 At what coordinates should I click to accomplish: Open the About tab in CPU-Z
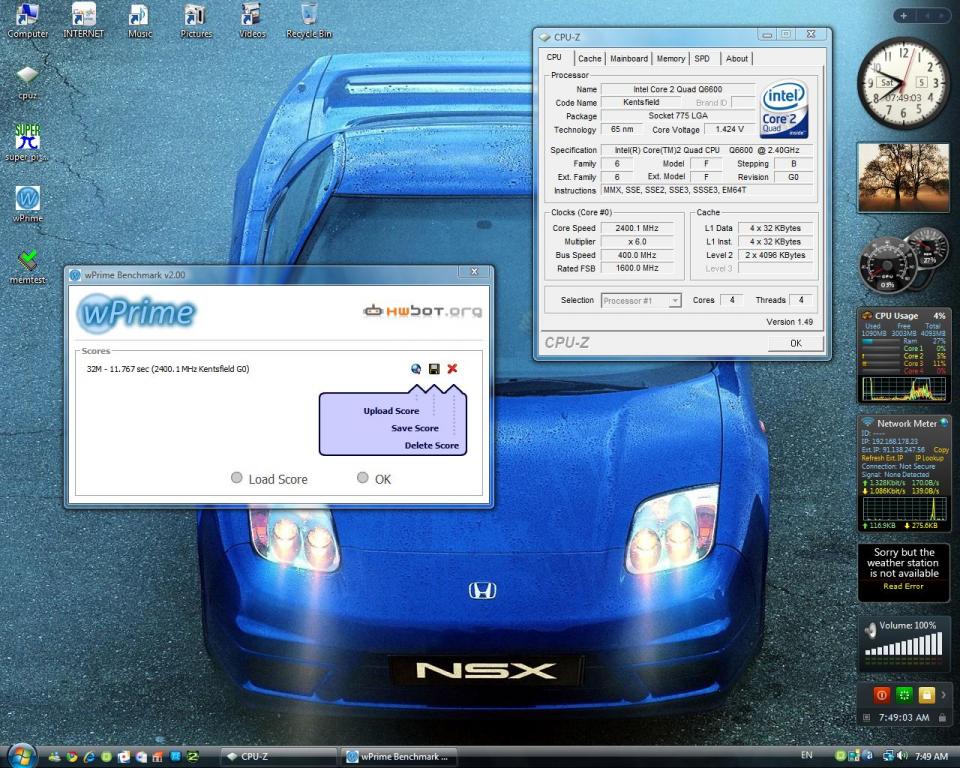737,59
